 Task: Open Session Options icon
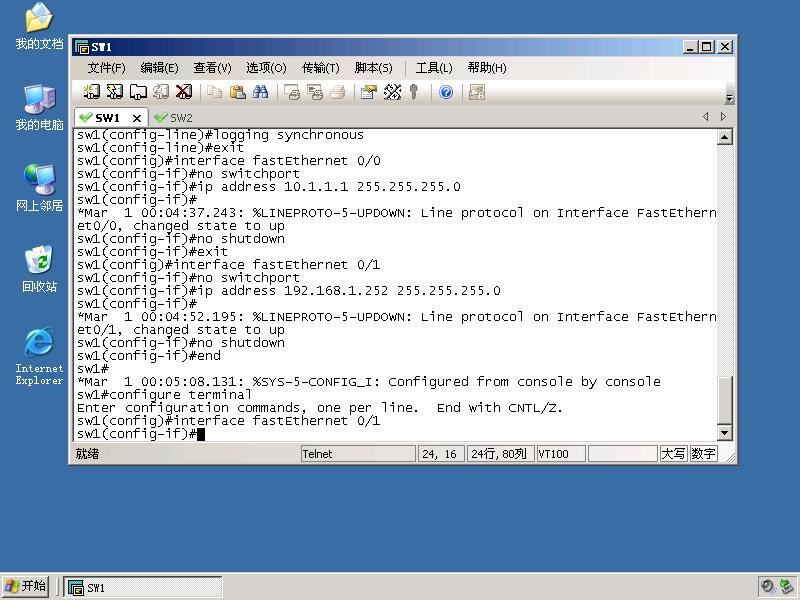coord(369,92)
